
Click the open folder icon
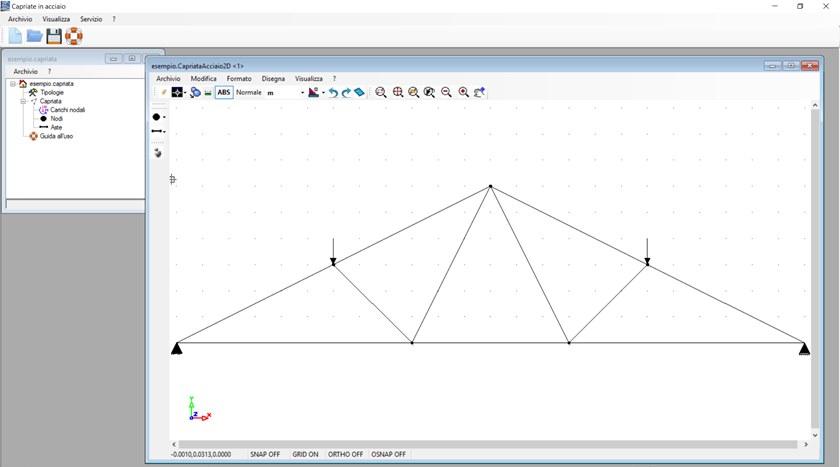point(34,36)
